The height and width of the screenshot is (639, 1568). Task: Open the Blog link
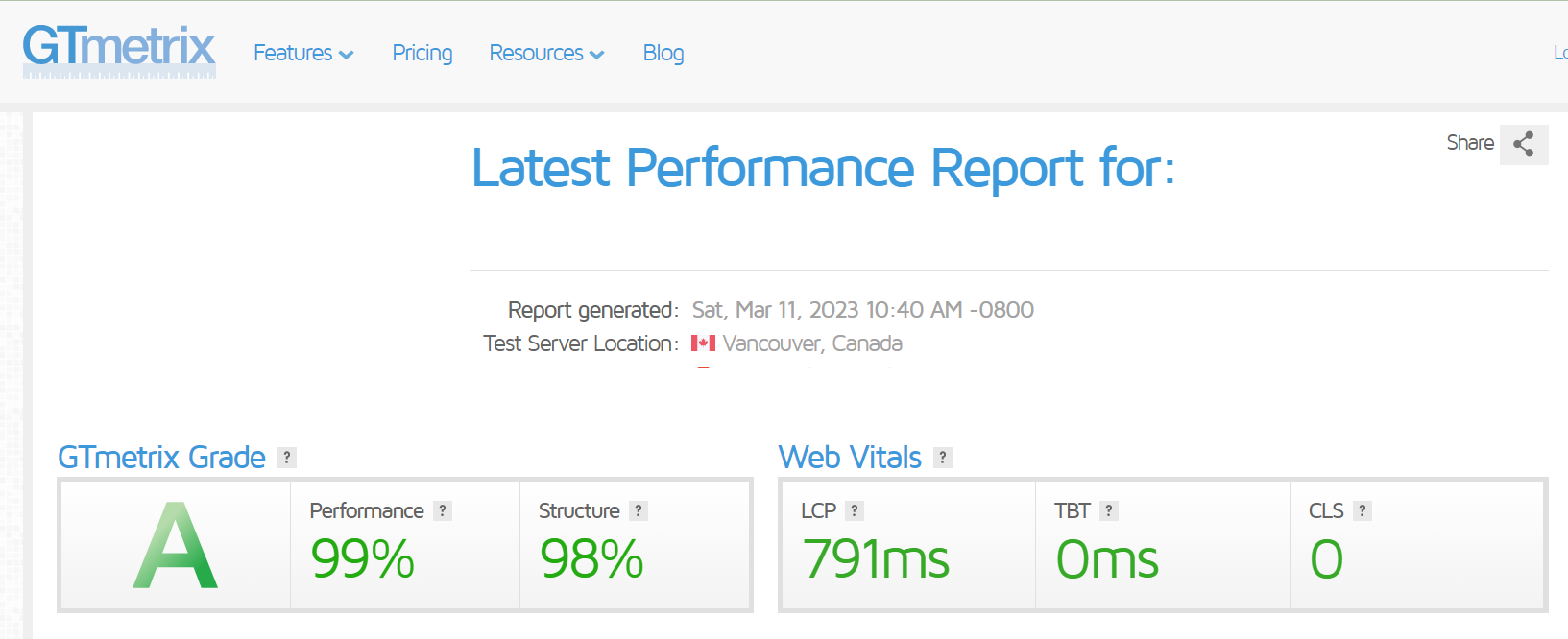(x=663, y=53)
